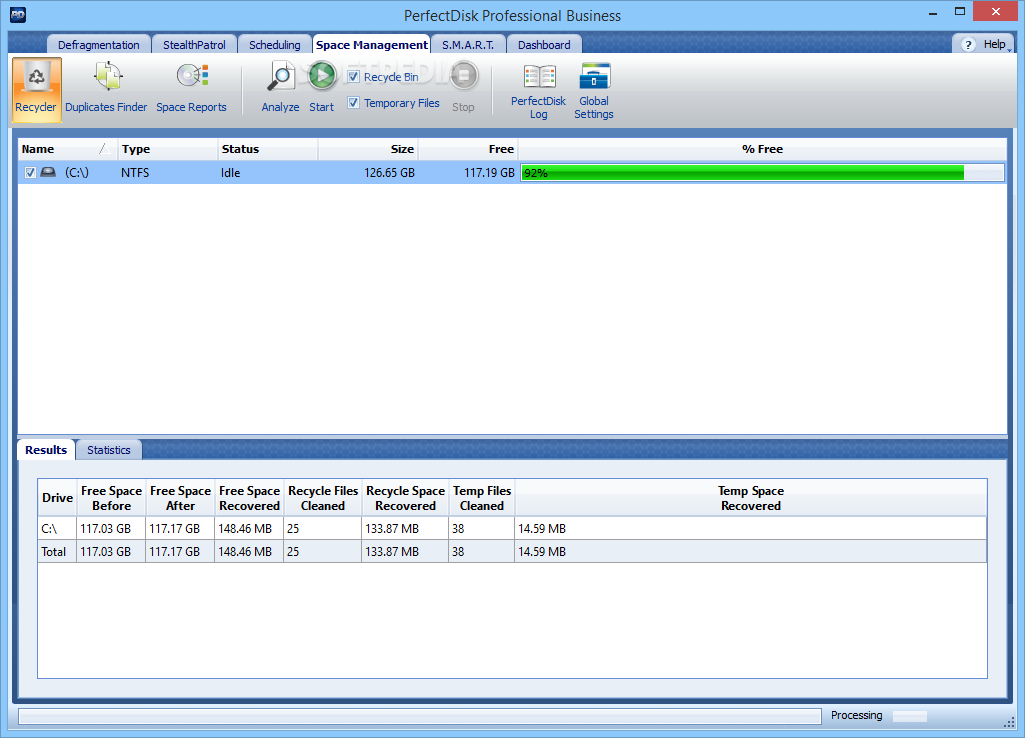Maximize the PerfectDisk window
Image resolution: width=1025 pixels, height=738 pixels.
coord(960,12)
